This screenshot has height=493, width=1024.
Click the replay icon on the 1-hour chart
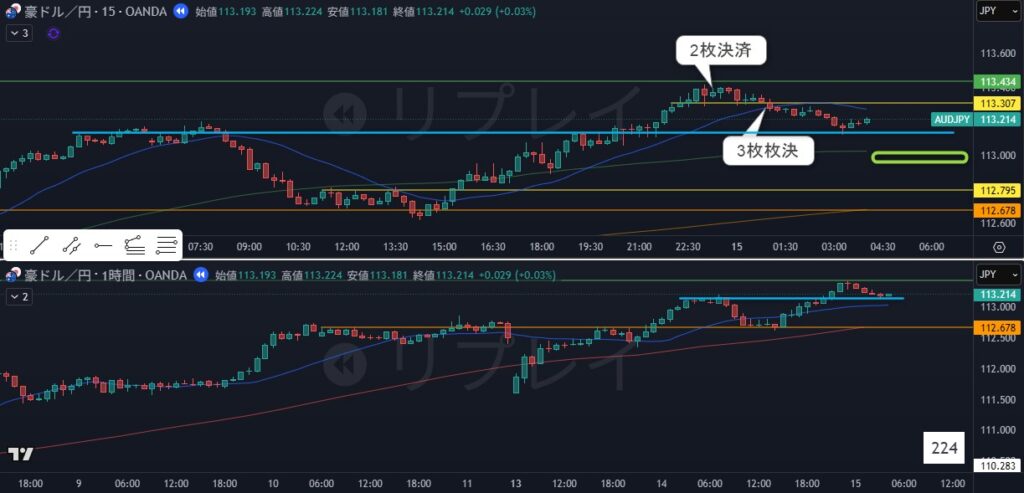click(199, 274)
